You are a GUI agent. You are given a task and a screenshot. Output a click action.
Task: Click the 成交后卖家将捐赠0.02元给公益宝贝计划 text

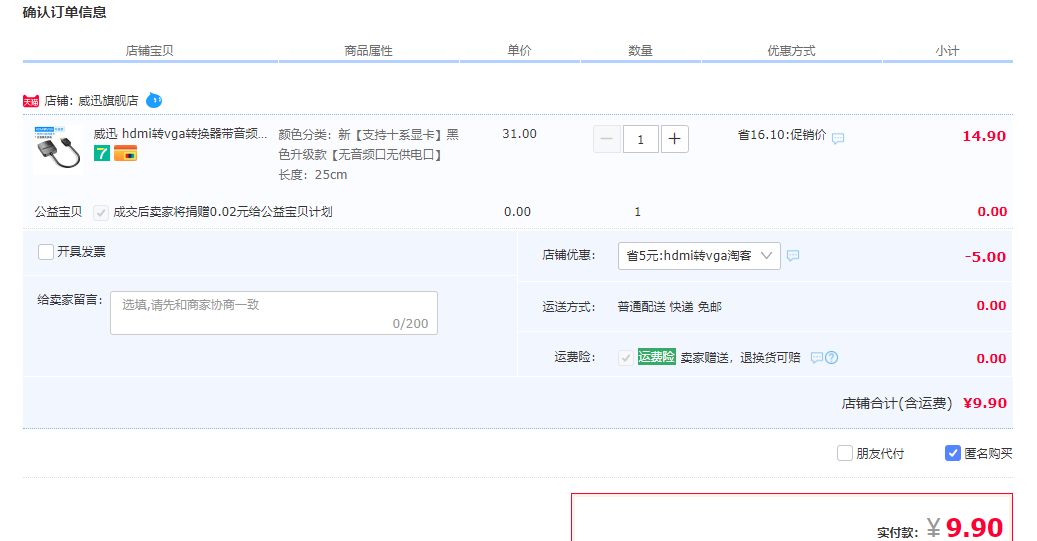click(x=223, y=212)
